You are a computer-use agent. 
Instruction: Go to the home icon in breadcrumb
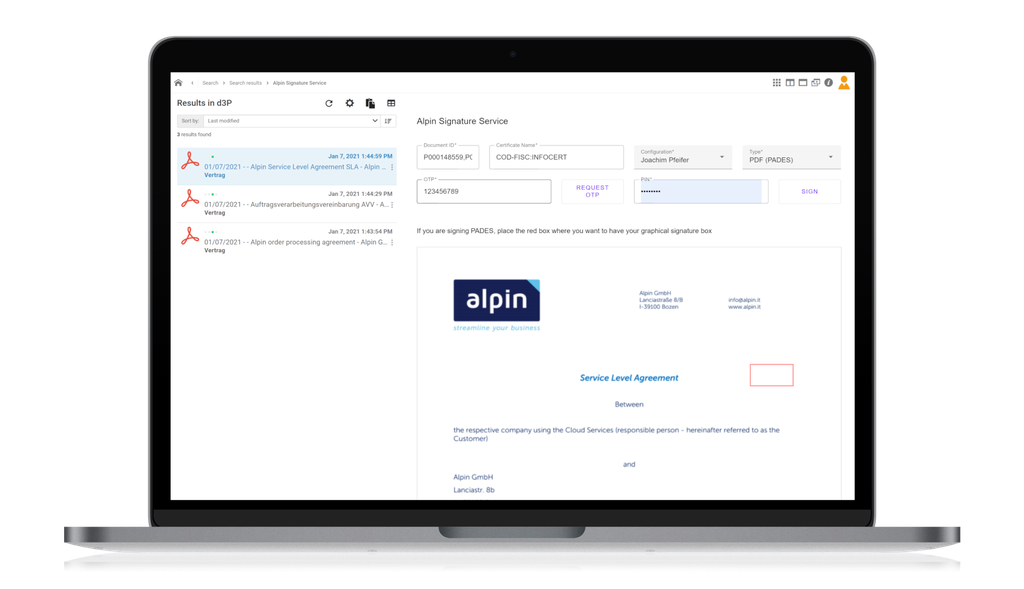pyautogui.click(x=178, y=83)
